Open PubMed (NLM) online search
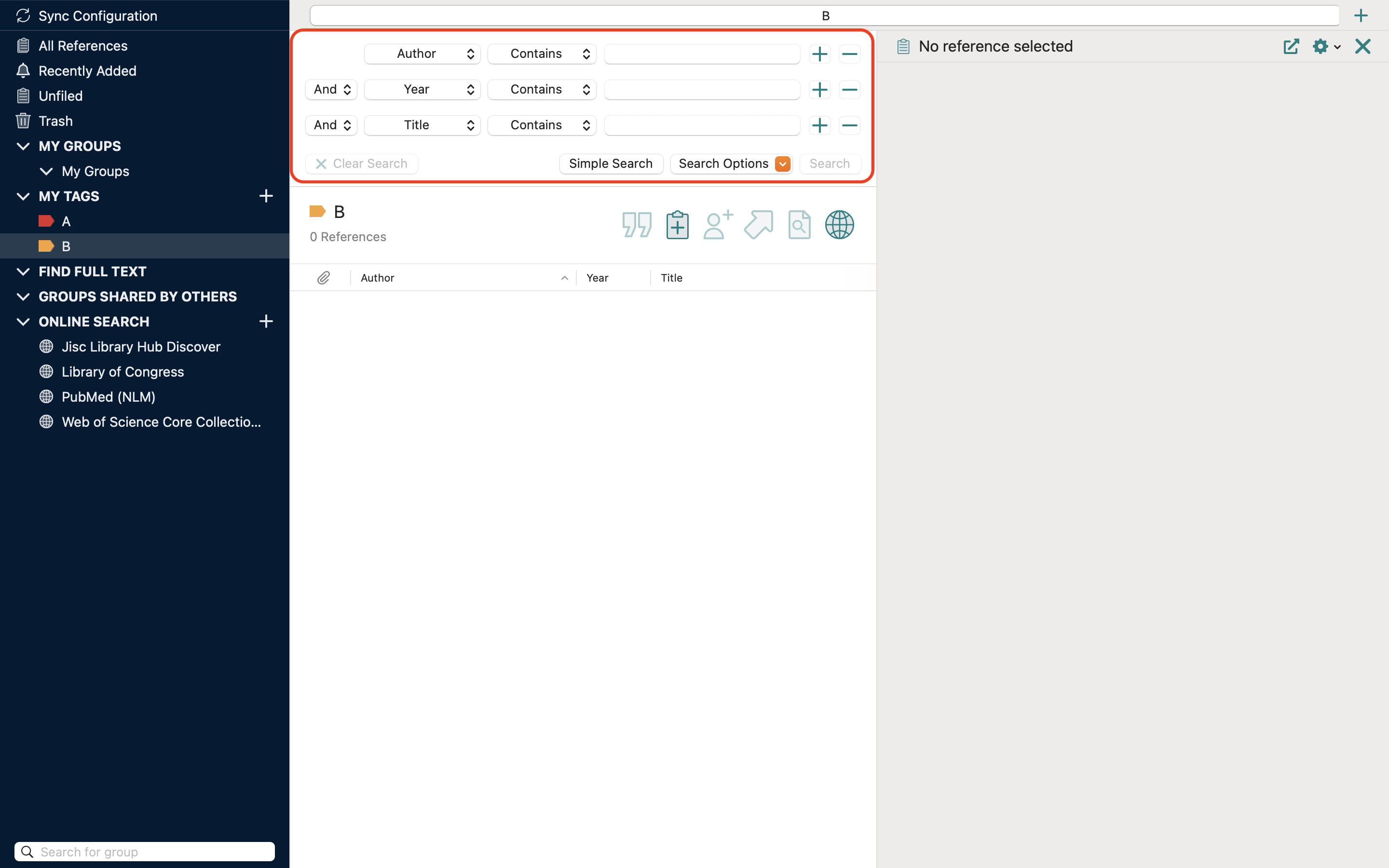1389x868 pixels. [x=109, y=397]
